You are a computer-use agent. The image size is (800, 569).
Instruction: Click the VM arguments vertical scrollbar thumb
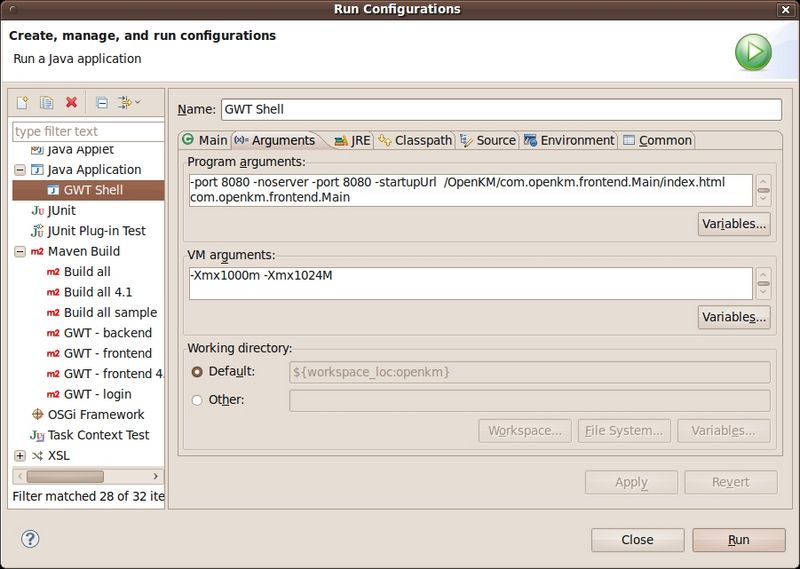763,284
